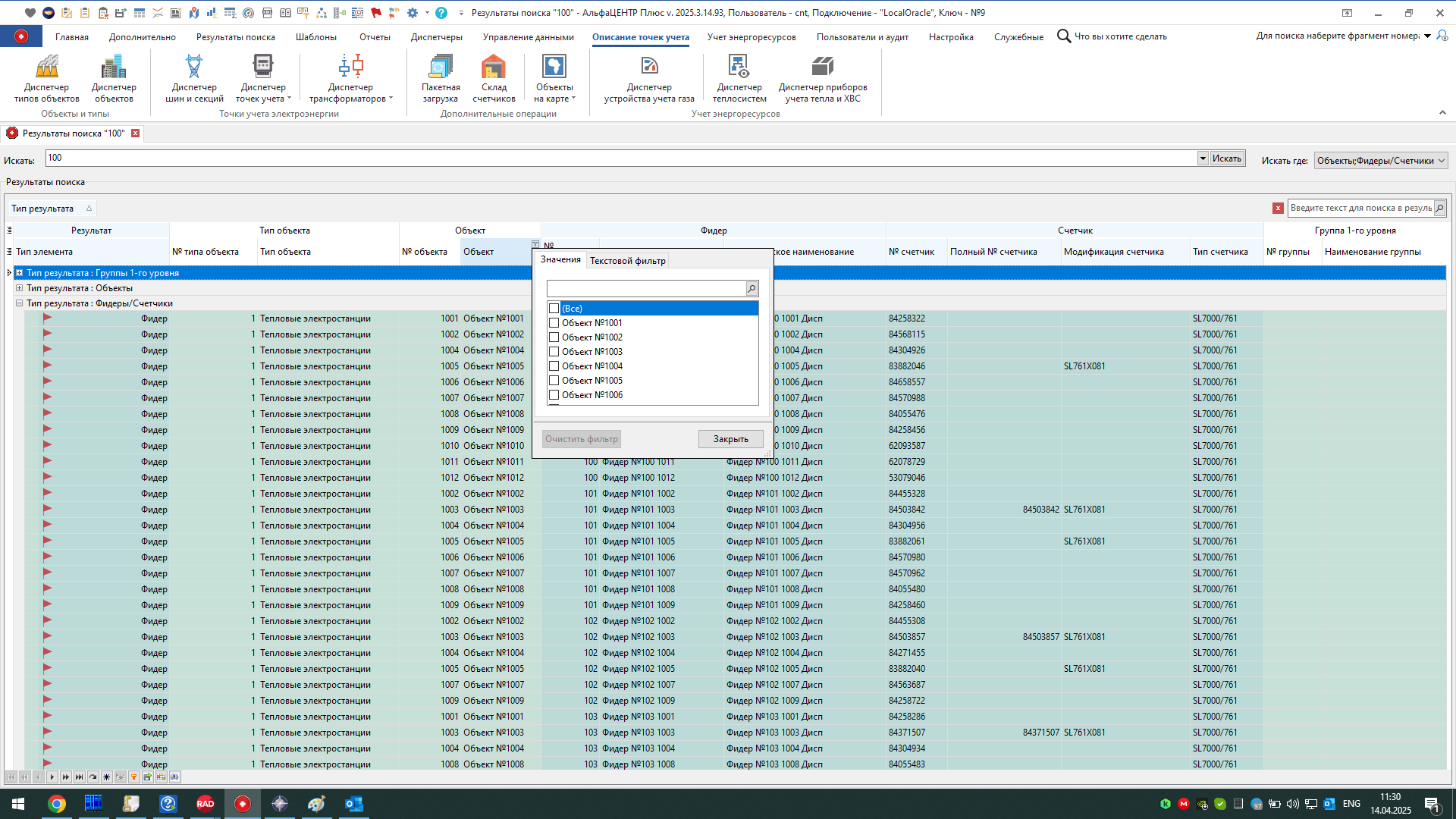
Task: Click the filter values search field
Action: pos(646,289)
